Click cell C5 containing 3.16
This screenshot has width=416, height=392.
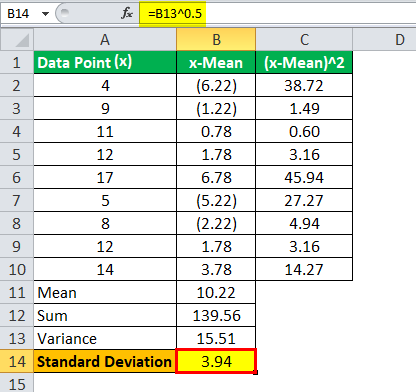coord(304,154)
